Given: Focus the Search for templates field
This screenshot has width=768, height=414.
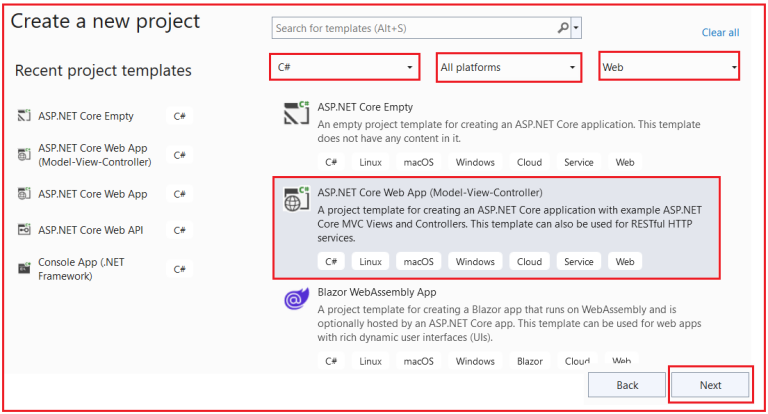Looking at the screenshot, I should coord(412,28).
